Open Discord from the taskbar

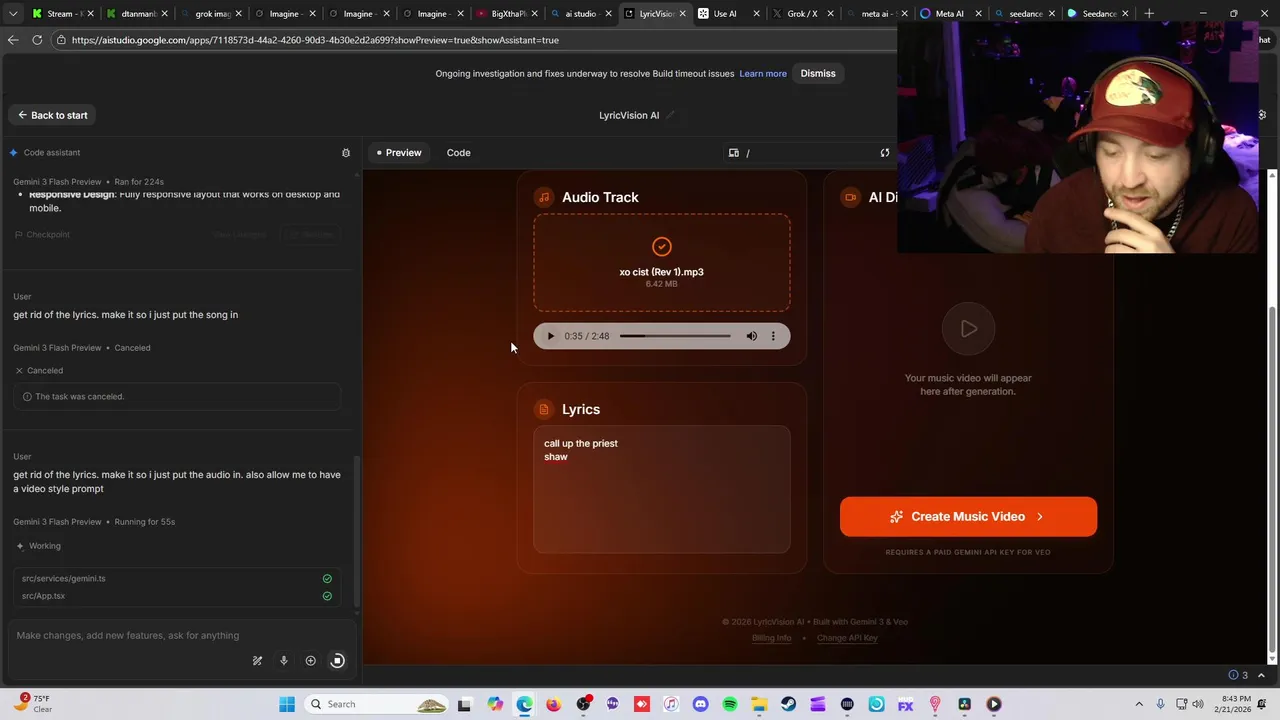pyautogui.click(x=700, y=704)
